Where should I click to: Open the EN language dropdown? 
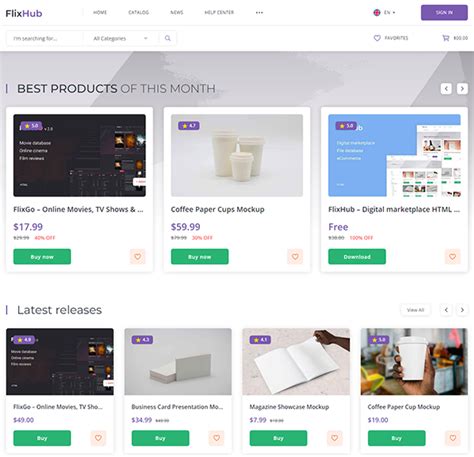(x=389, y=13)
